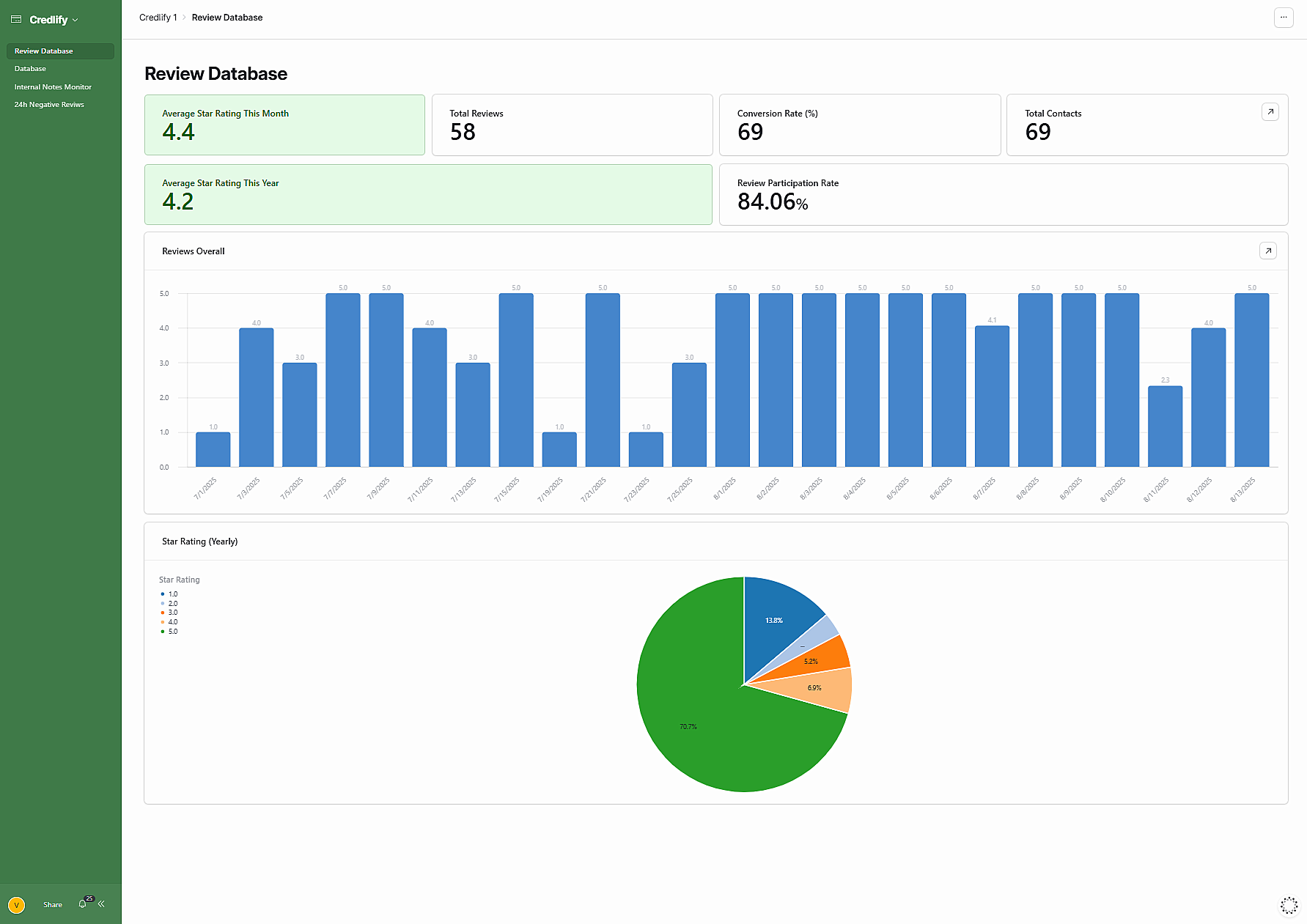Expand the Total Contacts card
The height and width of the screenshot is (924, 1307).
[1270, 112]
